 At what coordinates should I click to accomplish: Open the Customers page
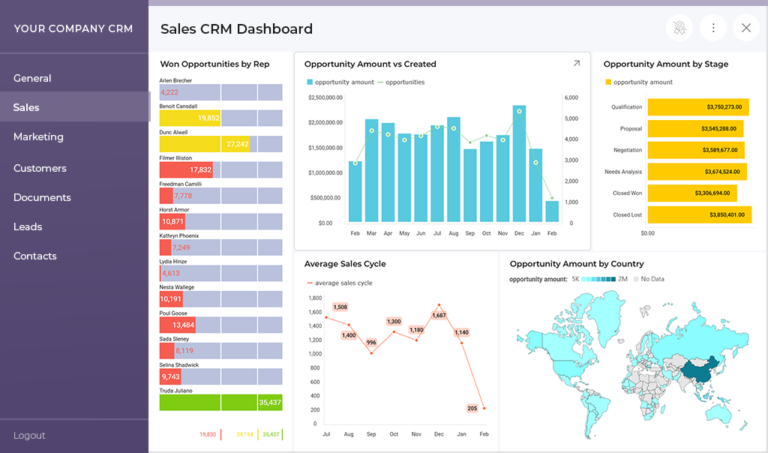(x=40, y=168)
